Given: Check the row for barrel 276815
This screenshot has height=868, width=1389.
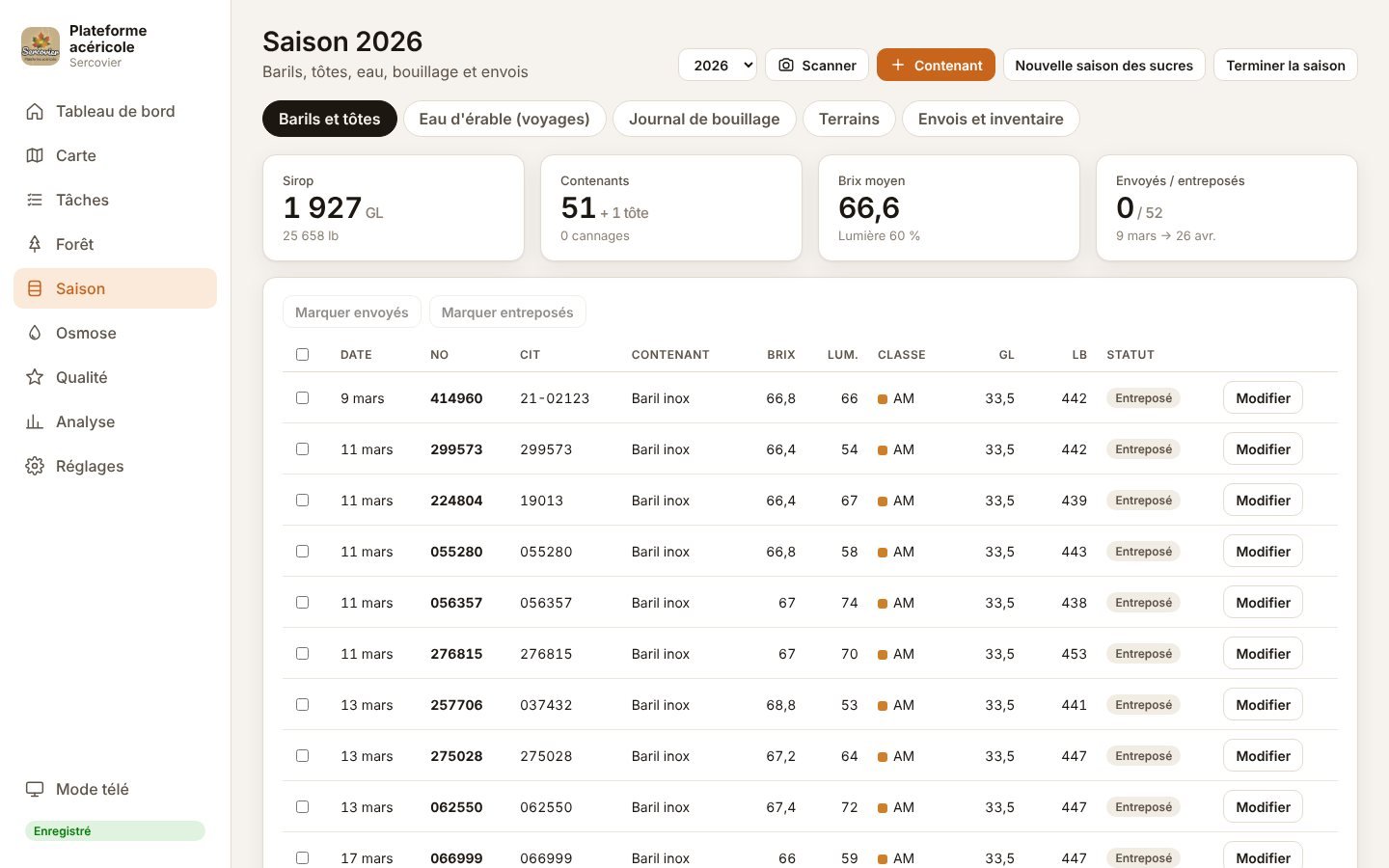Looking at the screenshot, I should pos(302,653).
